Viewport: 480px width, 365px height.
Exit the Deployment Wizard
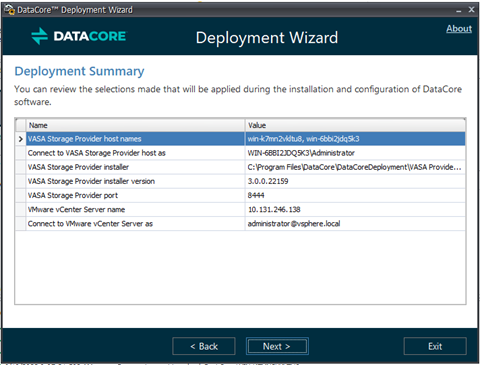435,346
